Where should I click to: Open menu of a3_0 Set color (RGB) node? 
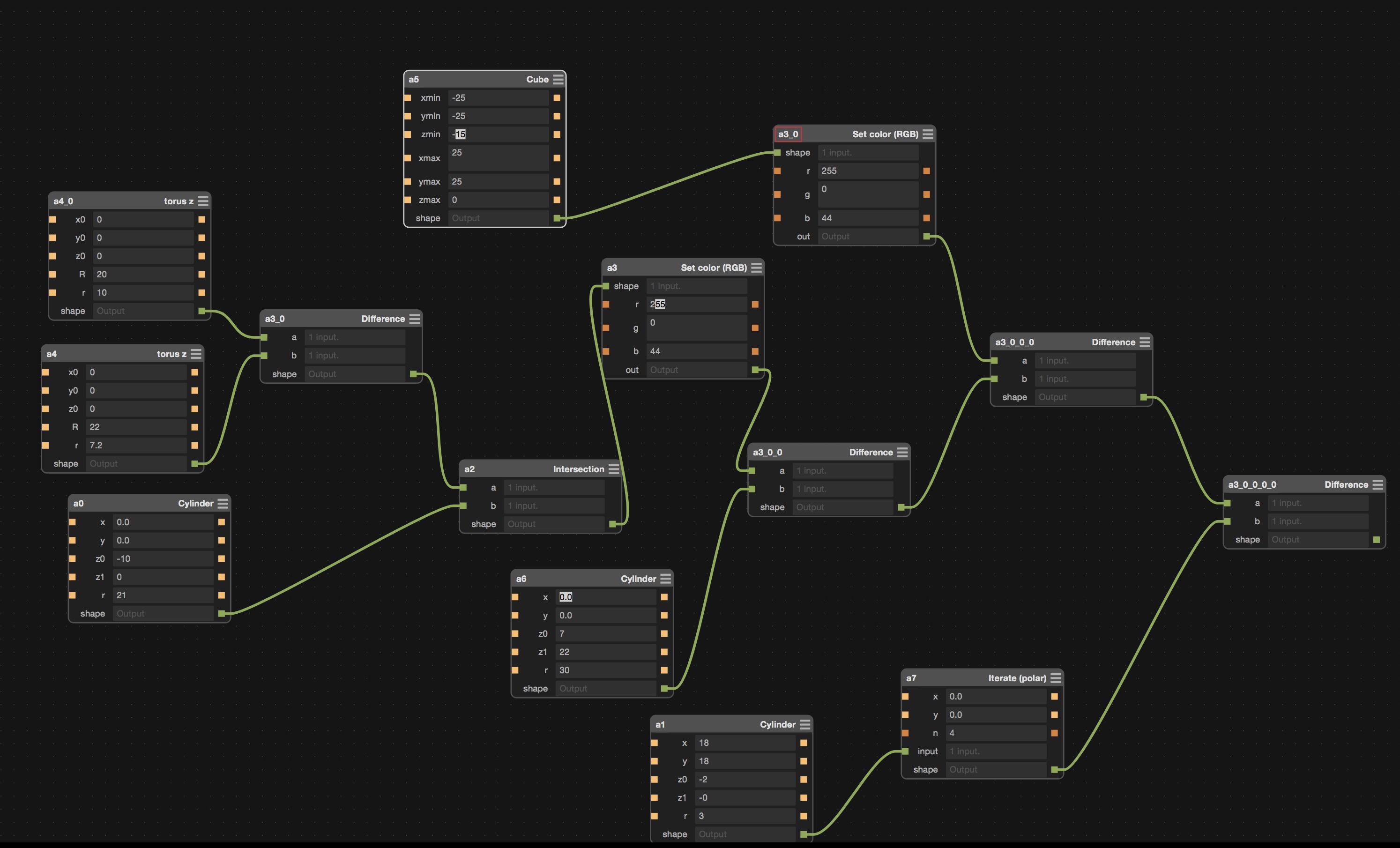(928, 134)
